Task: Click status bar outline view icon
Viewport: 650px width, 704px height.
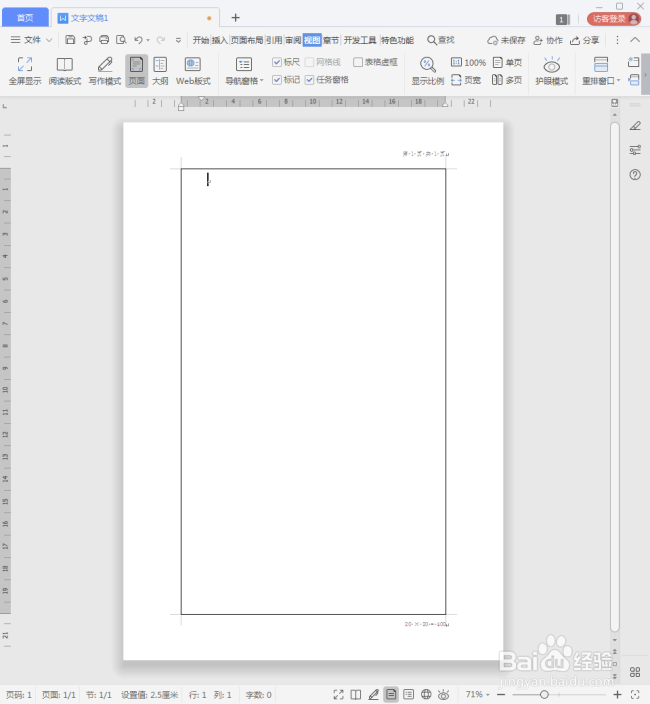Action: tap(408, 695)
